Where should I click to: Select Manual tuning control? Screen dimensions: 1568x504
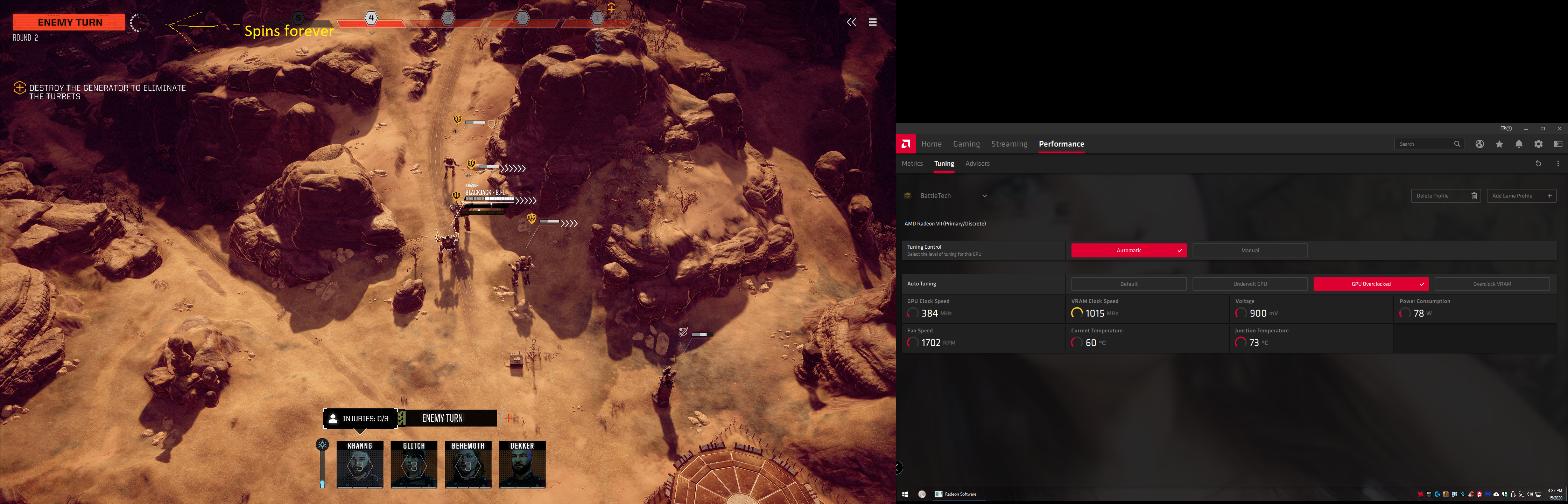[x=1250, y=250]
